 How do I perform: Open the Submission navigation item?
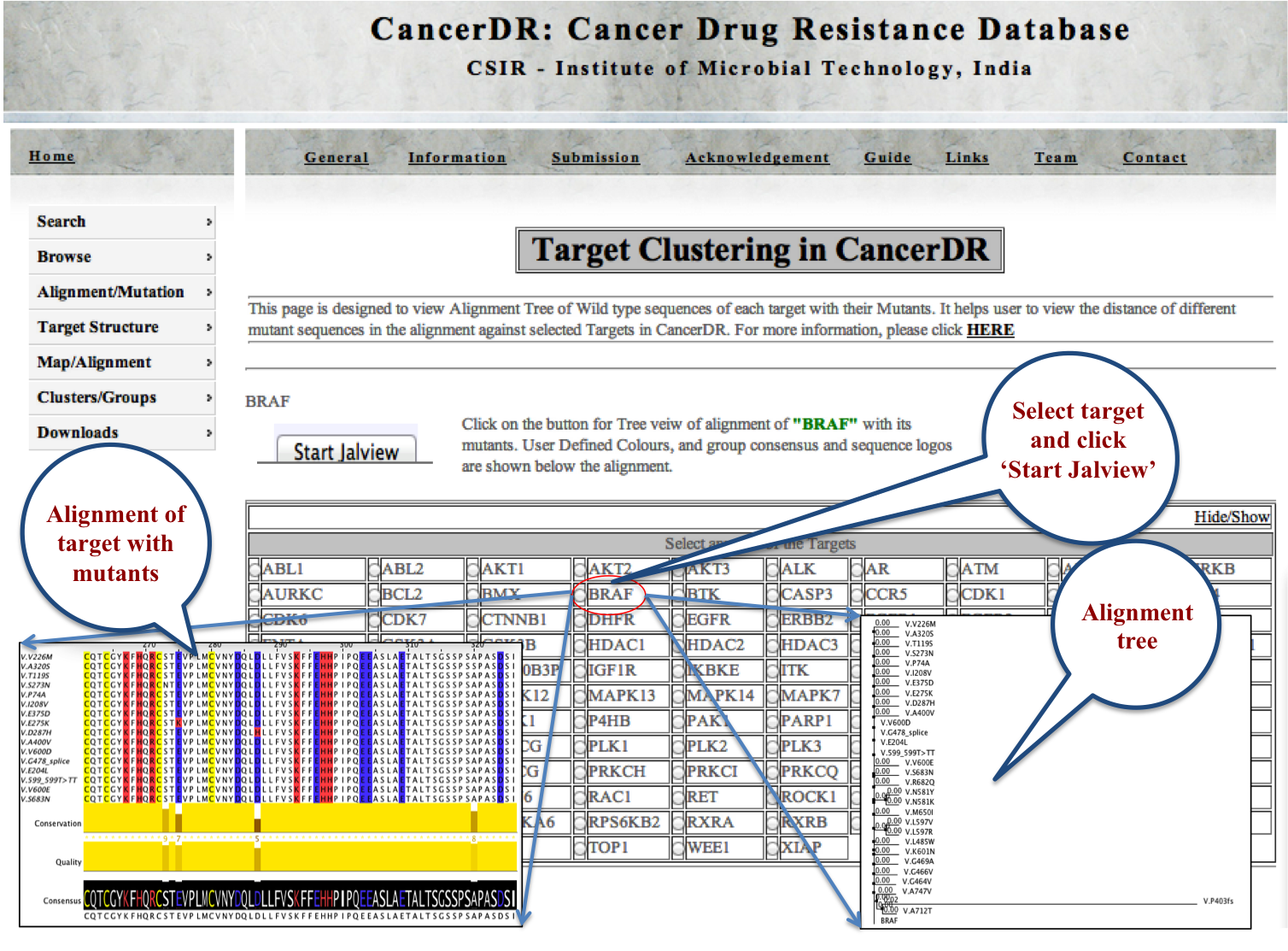click(594, 157)
